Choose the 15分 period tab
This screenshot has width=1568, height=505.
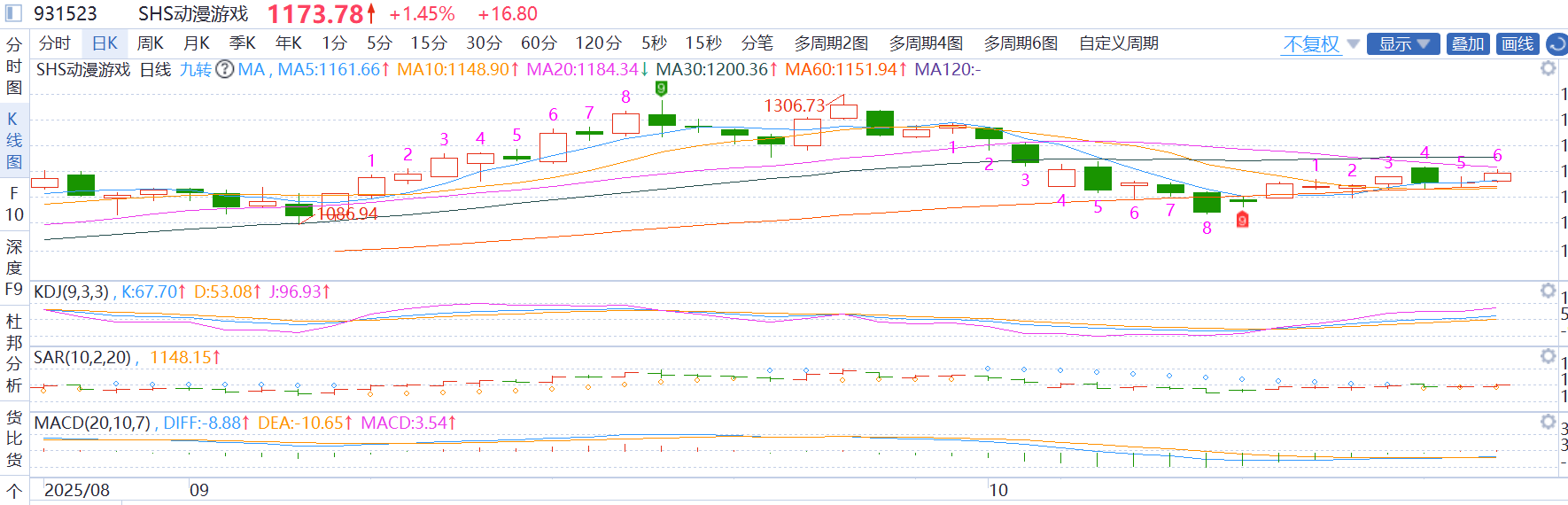(429, 43)
